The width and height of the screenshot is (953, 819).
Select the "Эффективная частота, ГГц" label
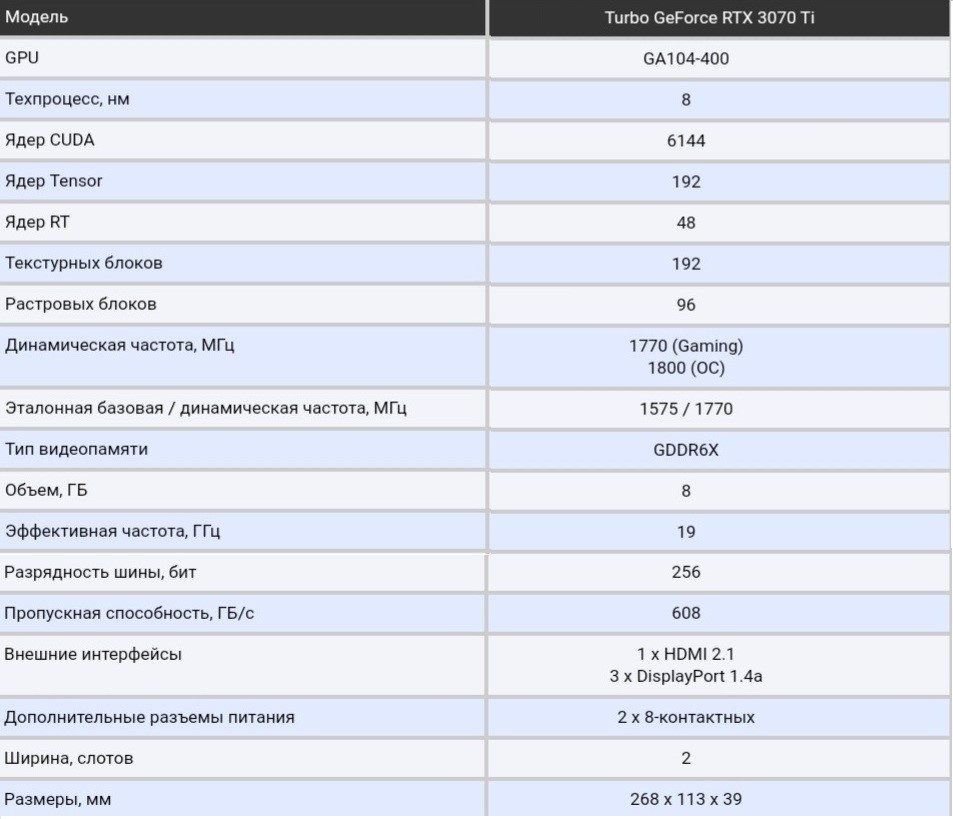[113, 531]
